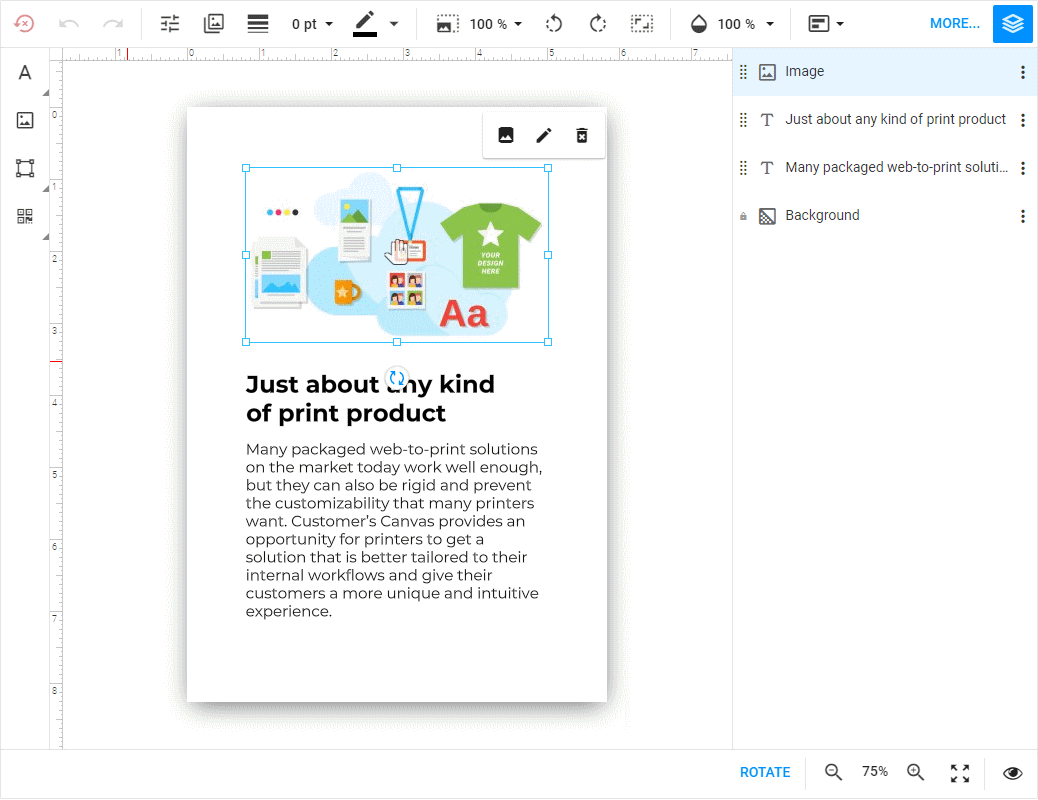Screen dimensions: 1038x800
Task: Click the MORE... button
Action: pyautogui.click(x=955, y=24)
